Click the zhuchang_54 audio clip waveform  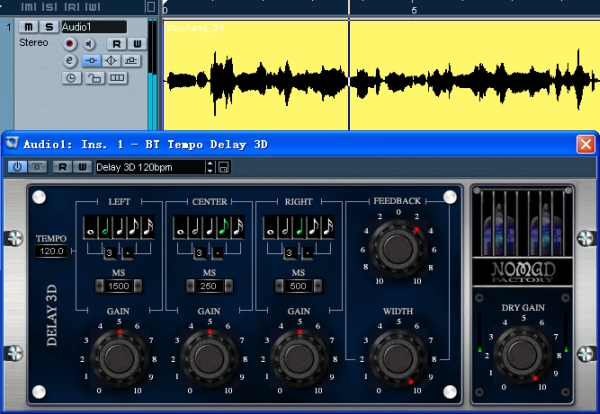coord(382,76)
